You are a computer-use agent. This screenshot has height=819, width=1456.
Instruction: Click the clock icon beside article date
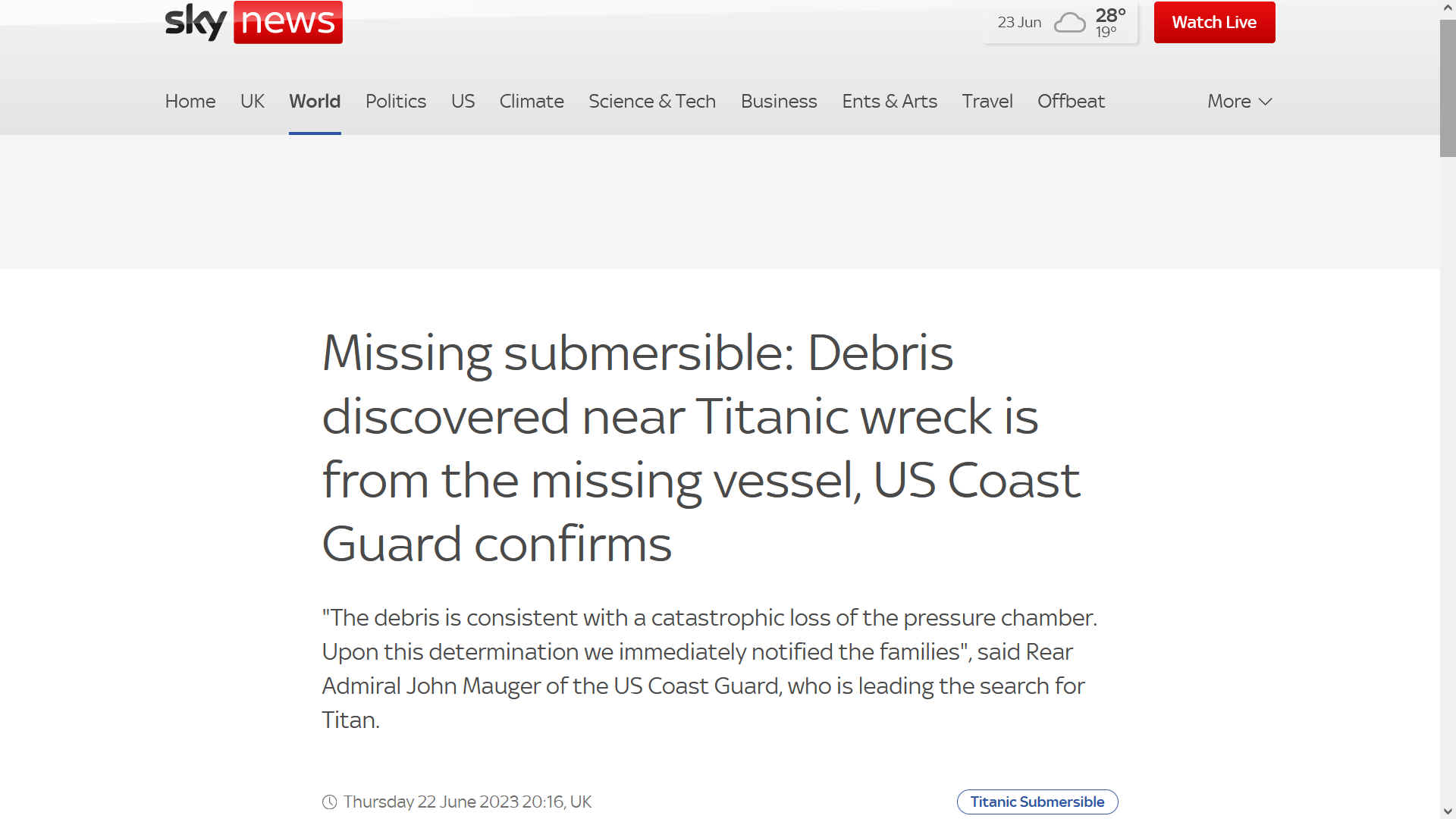329,802
